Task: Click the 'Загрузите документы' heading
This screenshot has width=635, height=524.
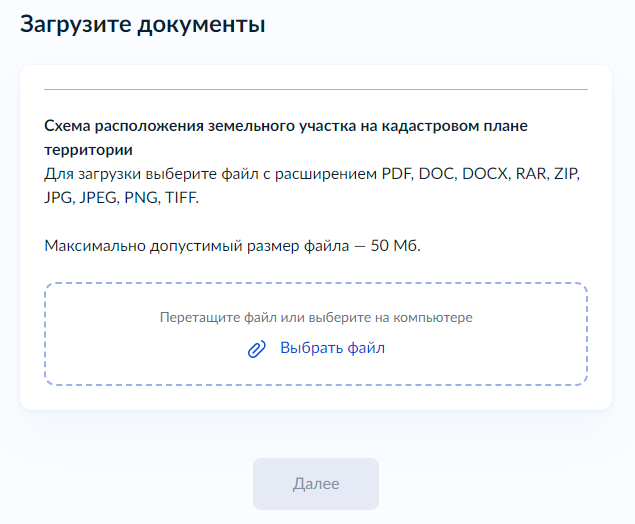Action: coord(143,24)
